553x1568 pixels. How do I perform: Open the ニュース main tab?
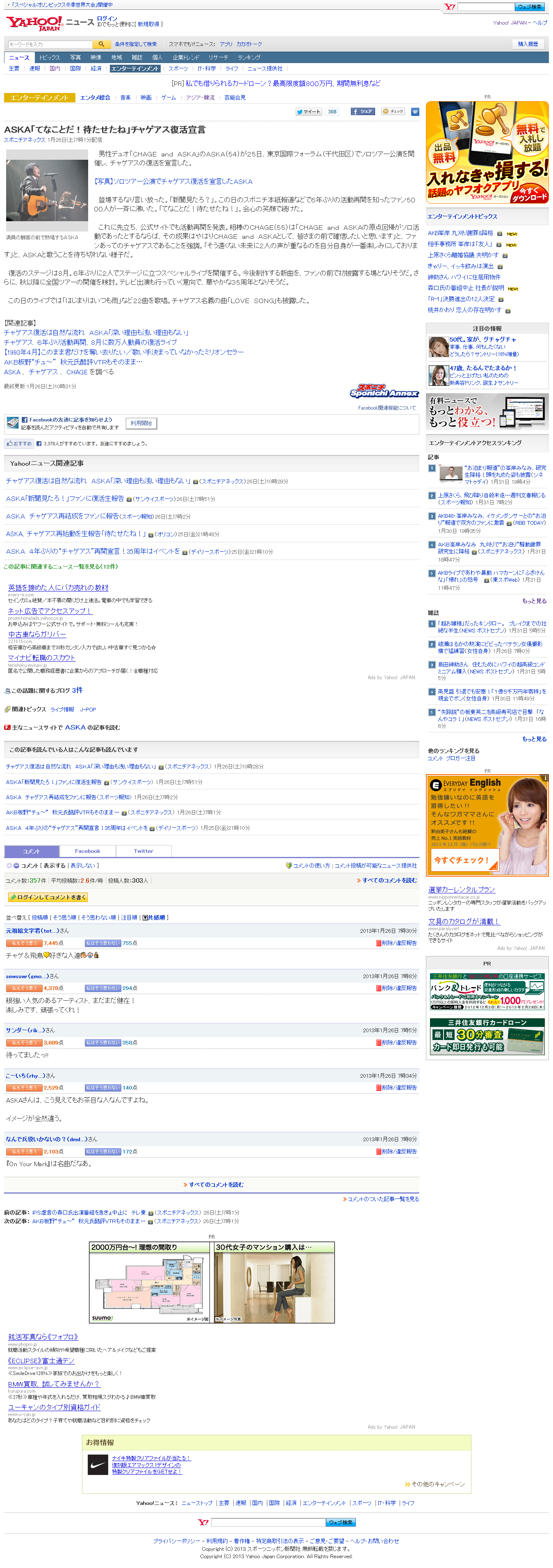click(19, 57)
